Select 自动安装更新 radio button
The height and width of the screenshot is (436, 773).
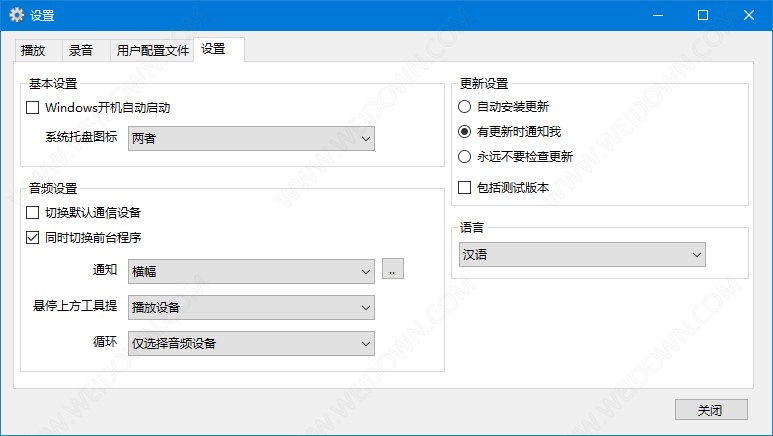[x=464, y=106]
